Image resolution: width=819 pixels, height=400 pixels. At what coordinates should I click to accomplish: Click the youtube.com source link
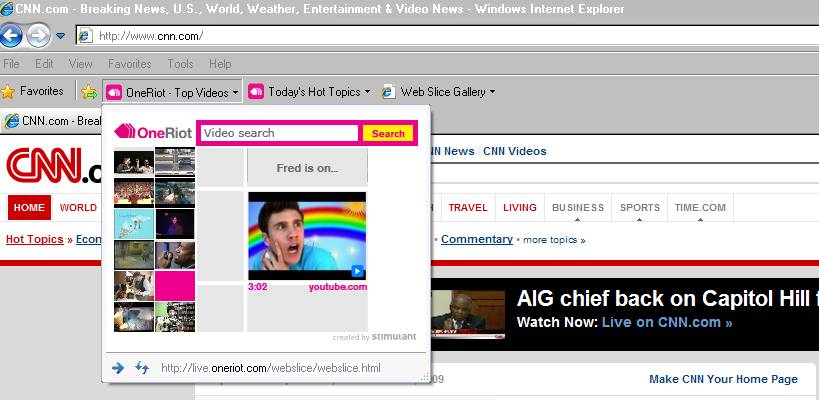[x=337, y=287]
